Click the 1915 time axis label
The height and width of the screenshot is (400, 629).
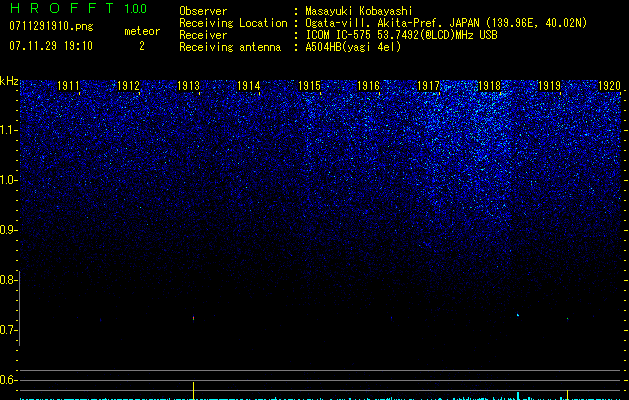[309, 86]
